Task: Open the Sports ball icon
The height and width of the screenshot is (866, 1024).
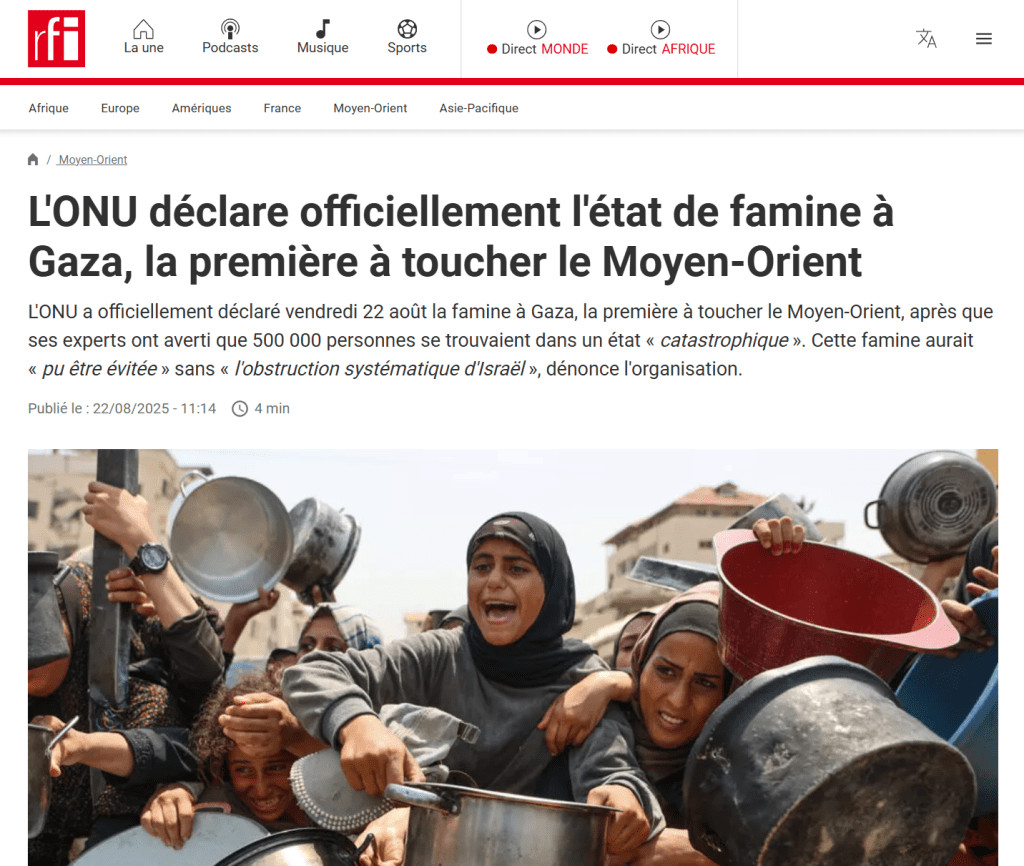Action: [x=407, y=29]
